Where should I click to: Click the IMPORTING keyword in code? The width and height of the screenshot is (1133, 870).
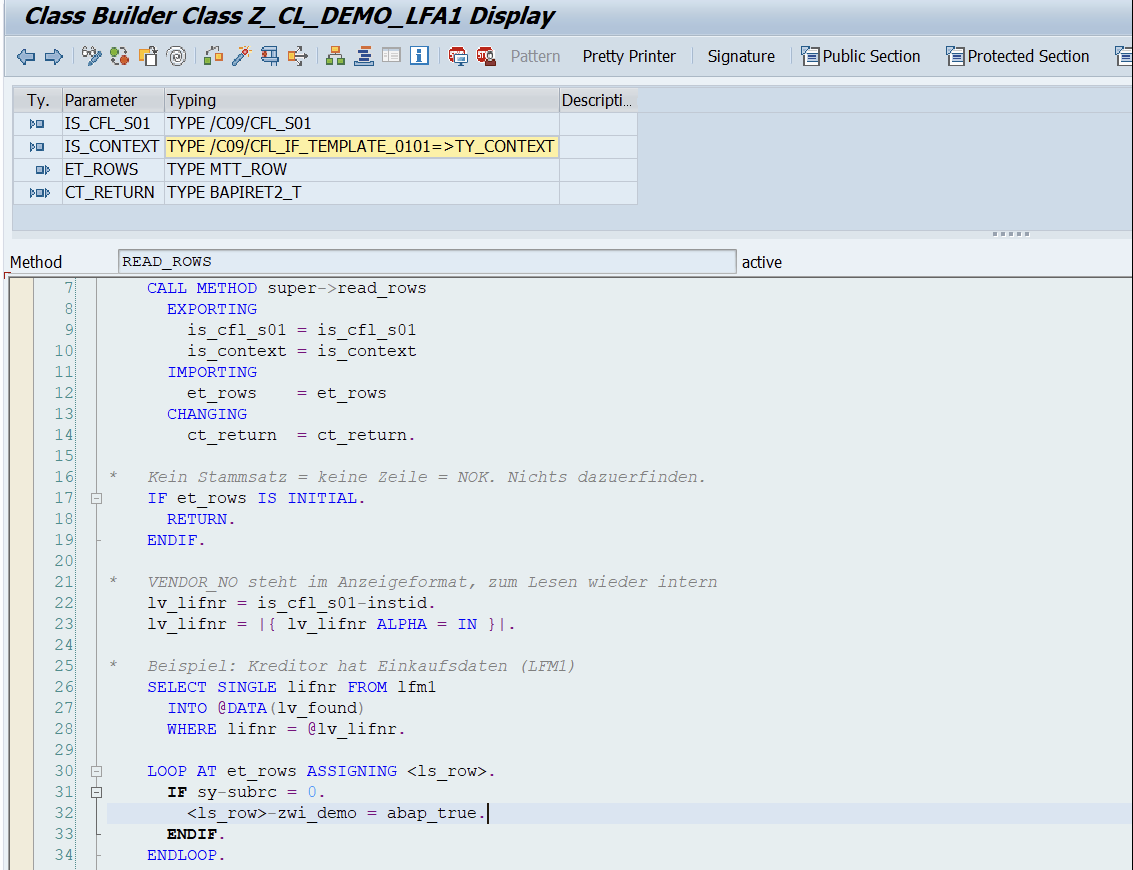[x=212, y=372]
